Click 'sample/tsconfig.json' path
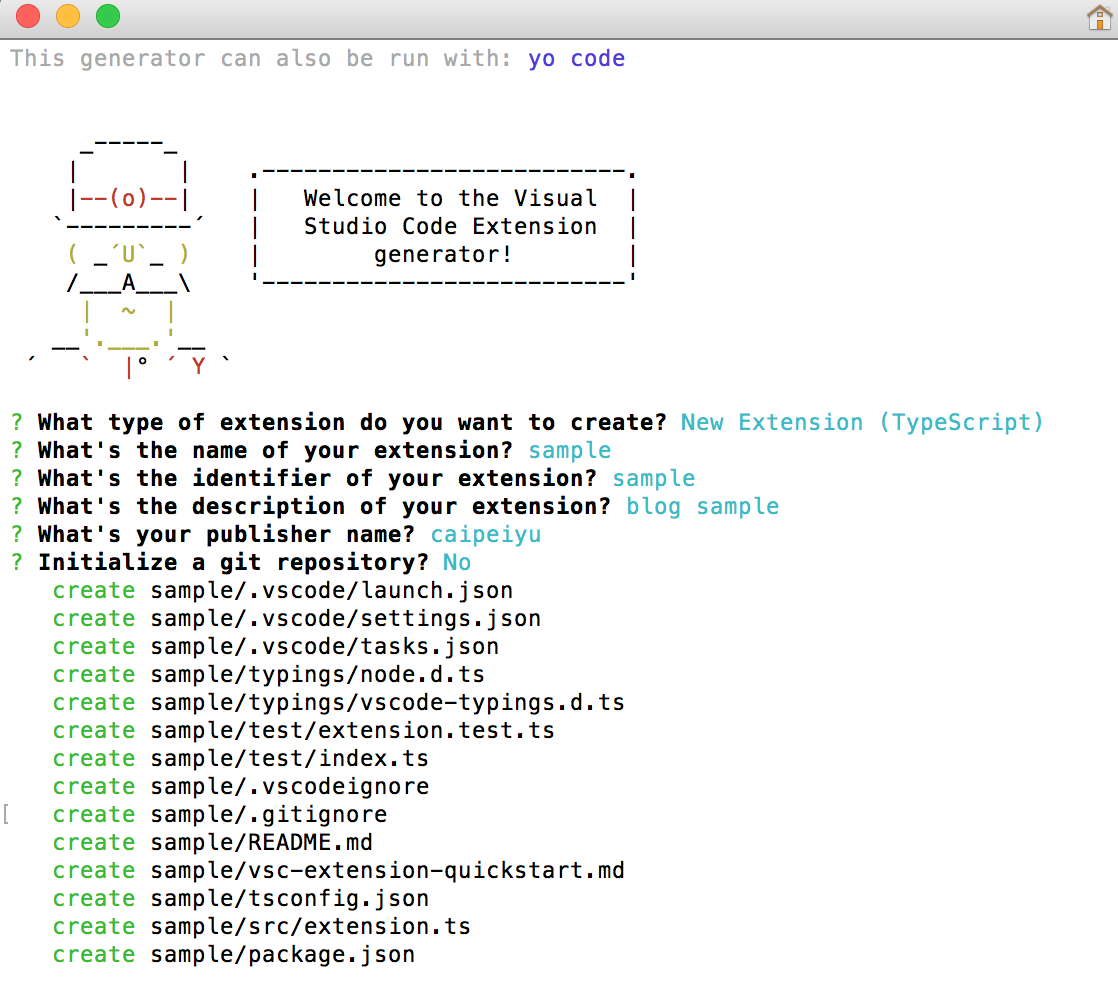Image resolution: width=1118 pixels, height=1000 pixels. [289, 899]
